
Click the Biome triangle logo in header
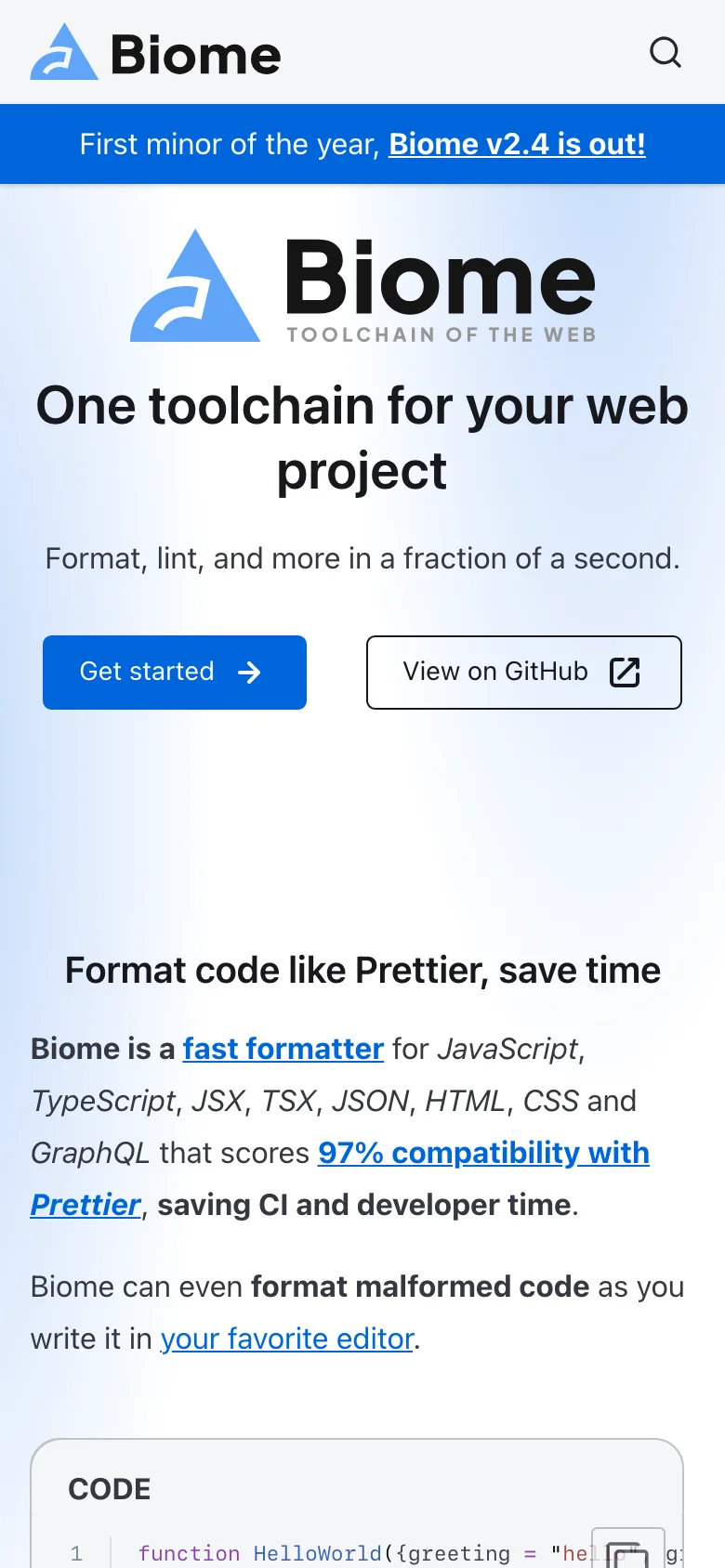tap(64, 54)
